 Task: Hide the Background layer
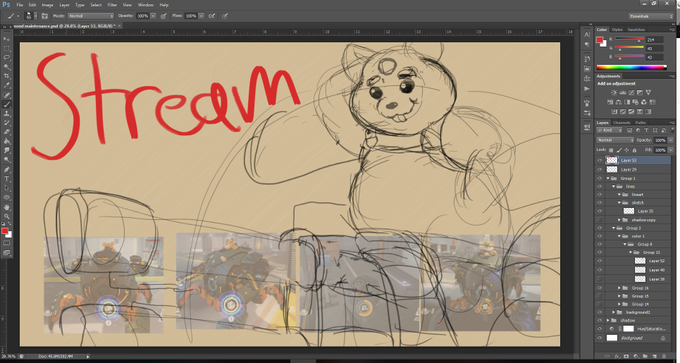pyautogui.click(x=600, y=338)
